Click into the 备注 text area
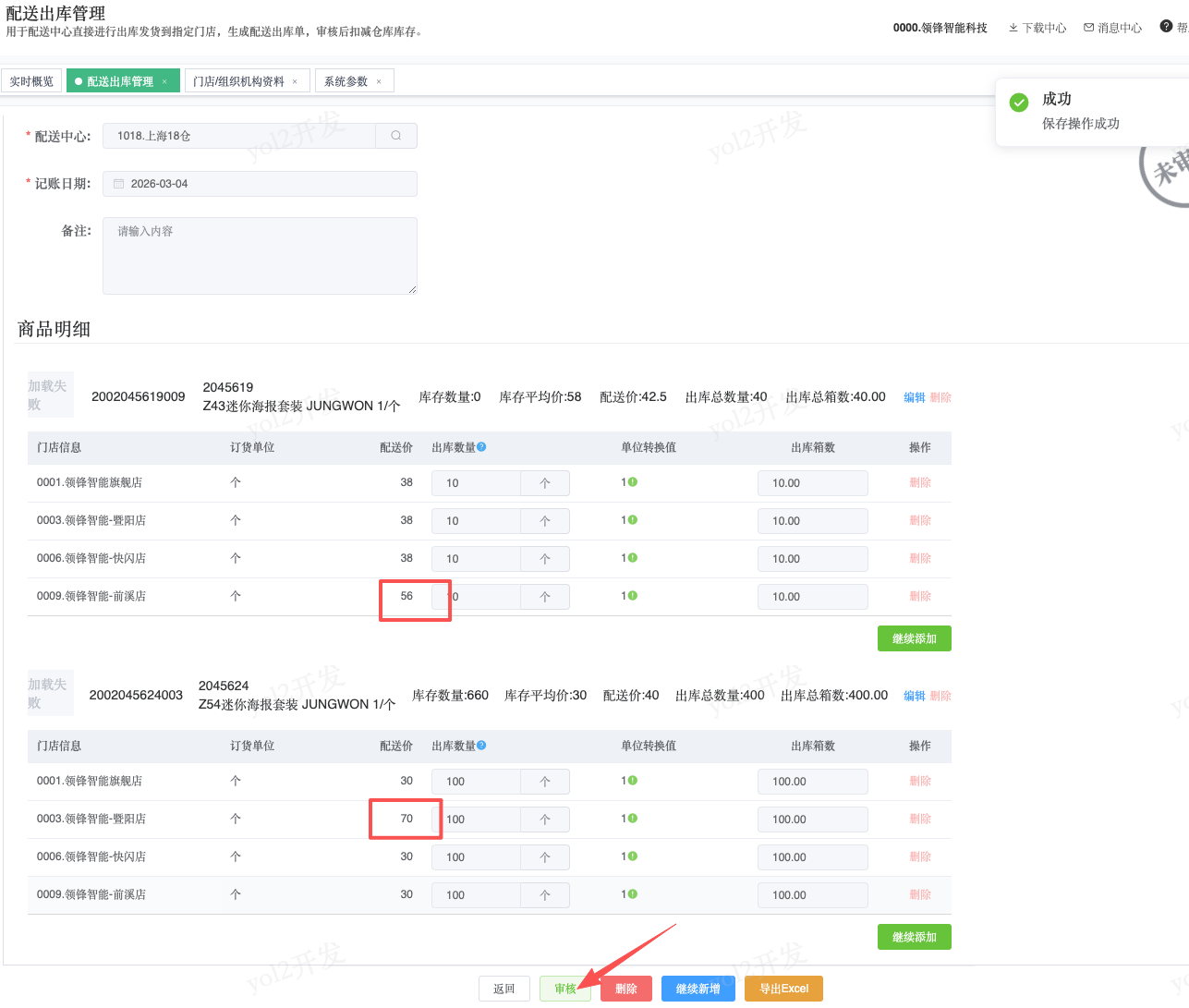The height and width of the screenshot is (1008, 1189). 260,256
